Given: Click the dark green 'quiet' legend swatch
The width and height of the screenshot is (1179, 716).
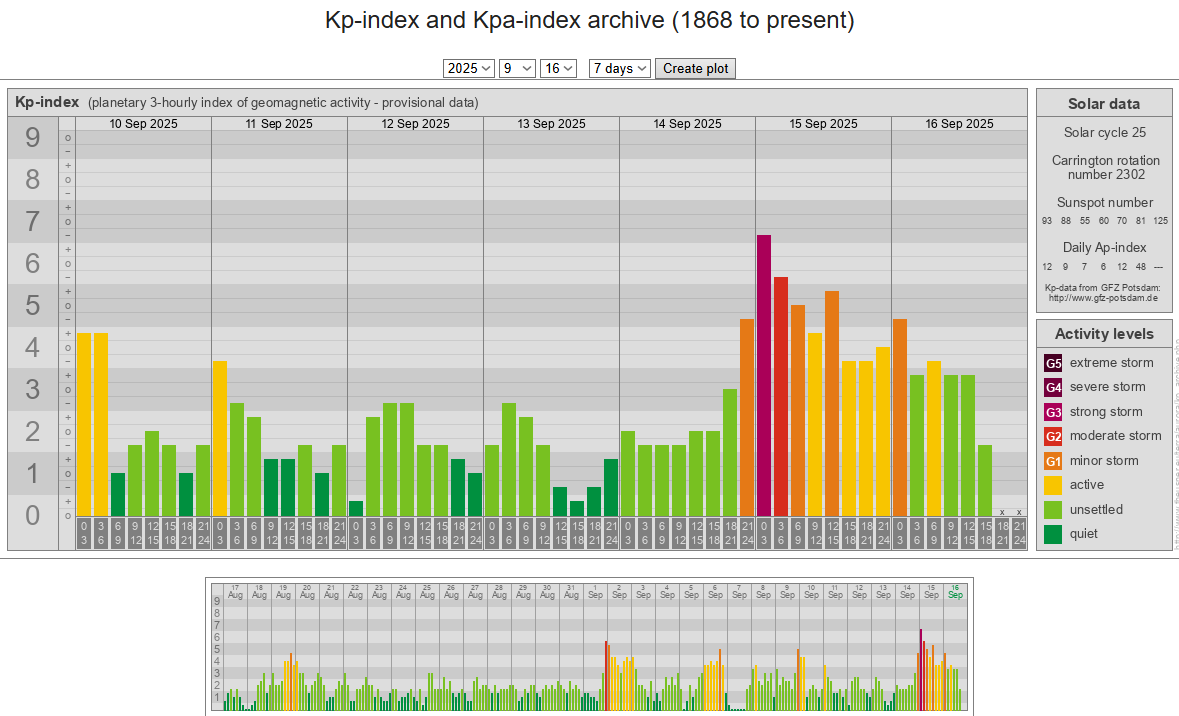Looking at the screenshot, I should 1053,534.
